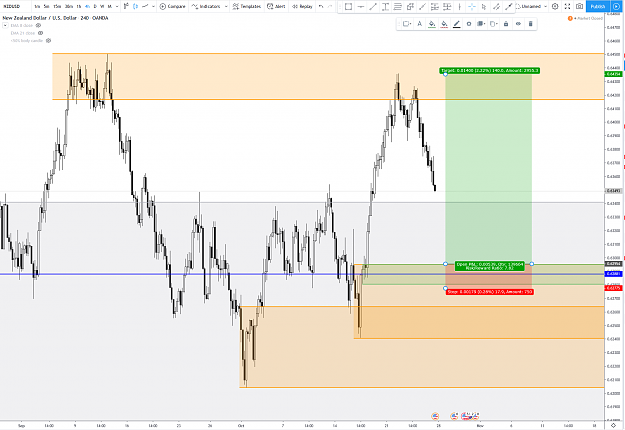Change the red stop fill color
The image size is (625, 430).
pyautogui.click(x=444, y=24)
